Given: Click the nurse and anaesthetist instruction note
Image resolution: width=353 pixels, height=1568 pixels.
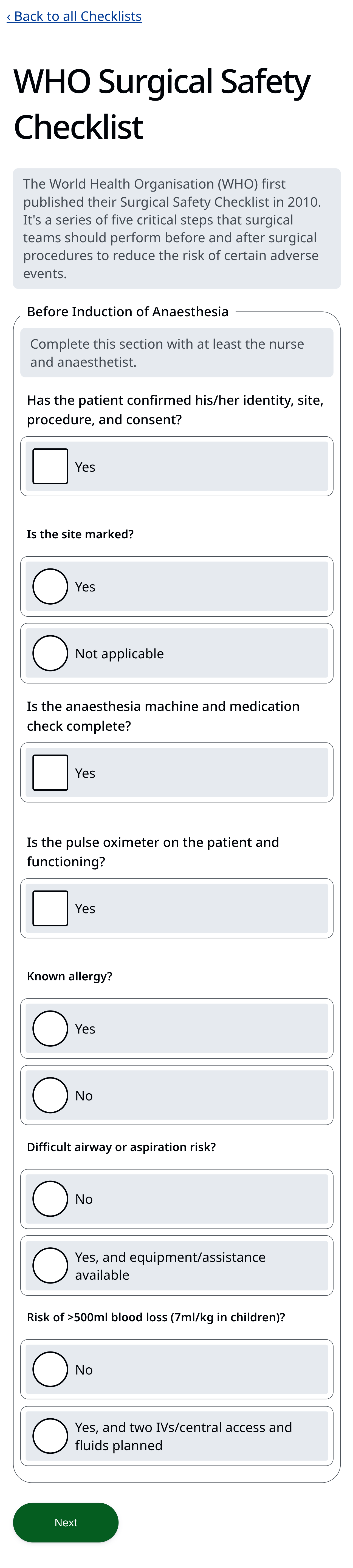Looking at the screenshot, I should (176, 353).
